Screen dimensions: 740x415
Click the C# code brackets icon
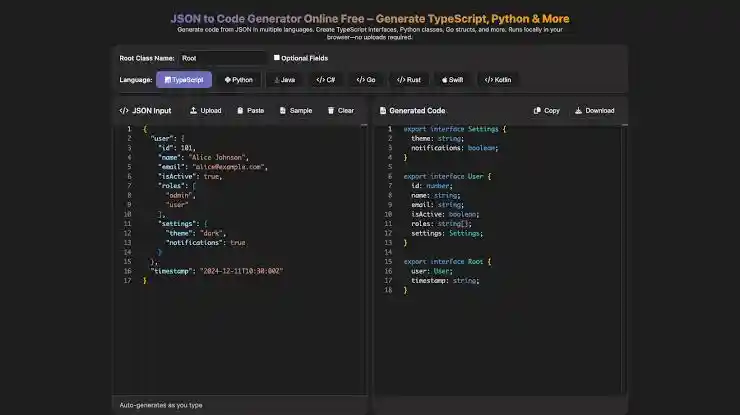320,80
